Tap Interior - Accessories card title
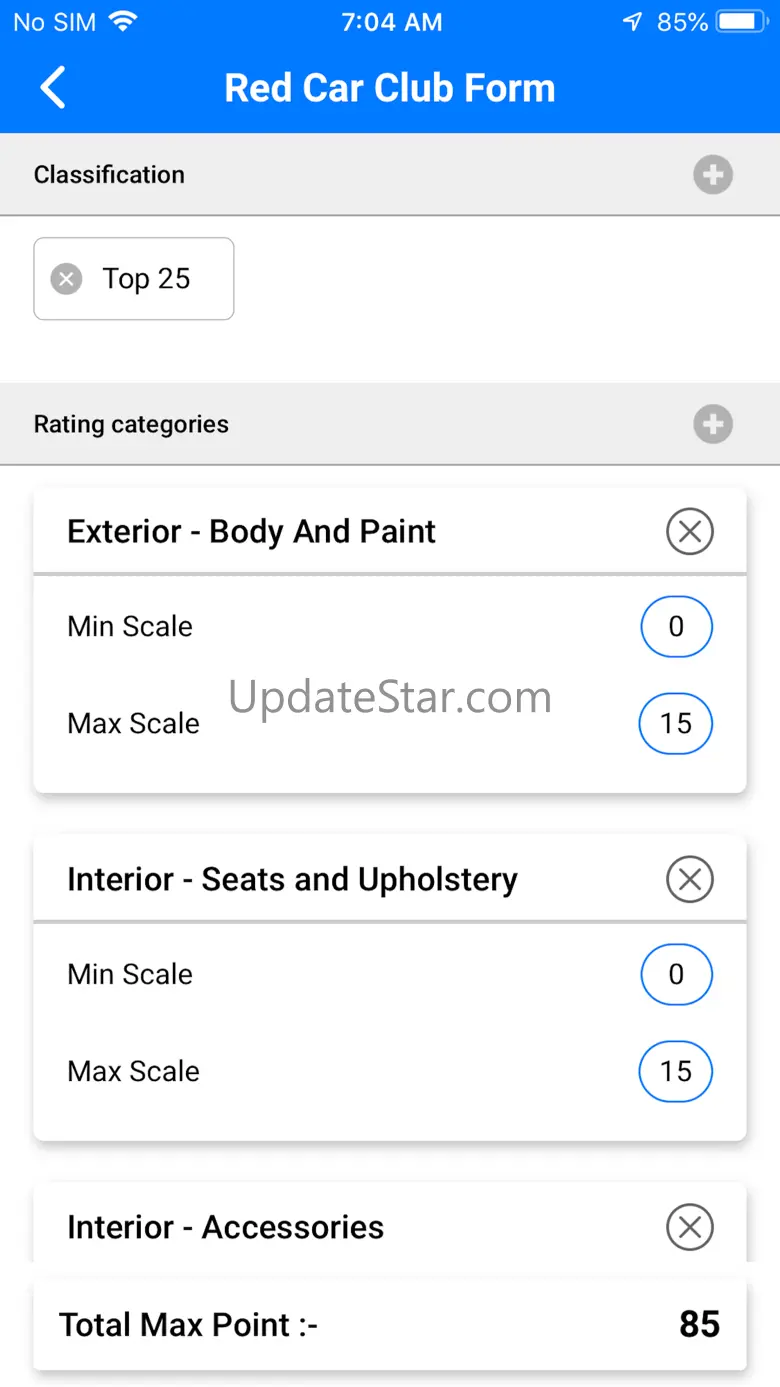 (x=225, y=1227)
